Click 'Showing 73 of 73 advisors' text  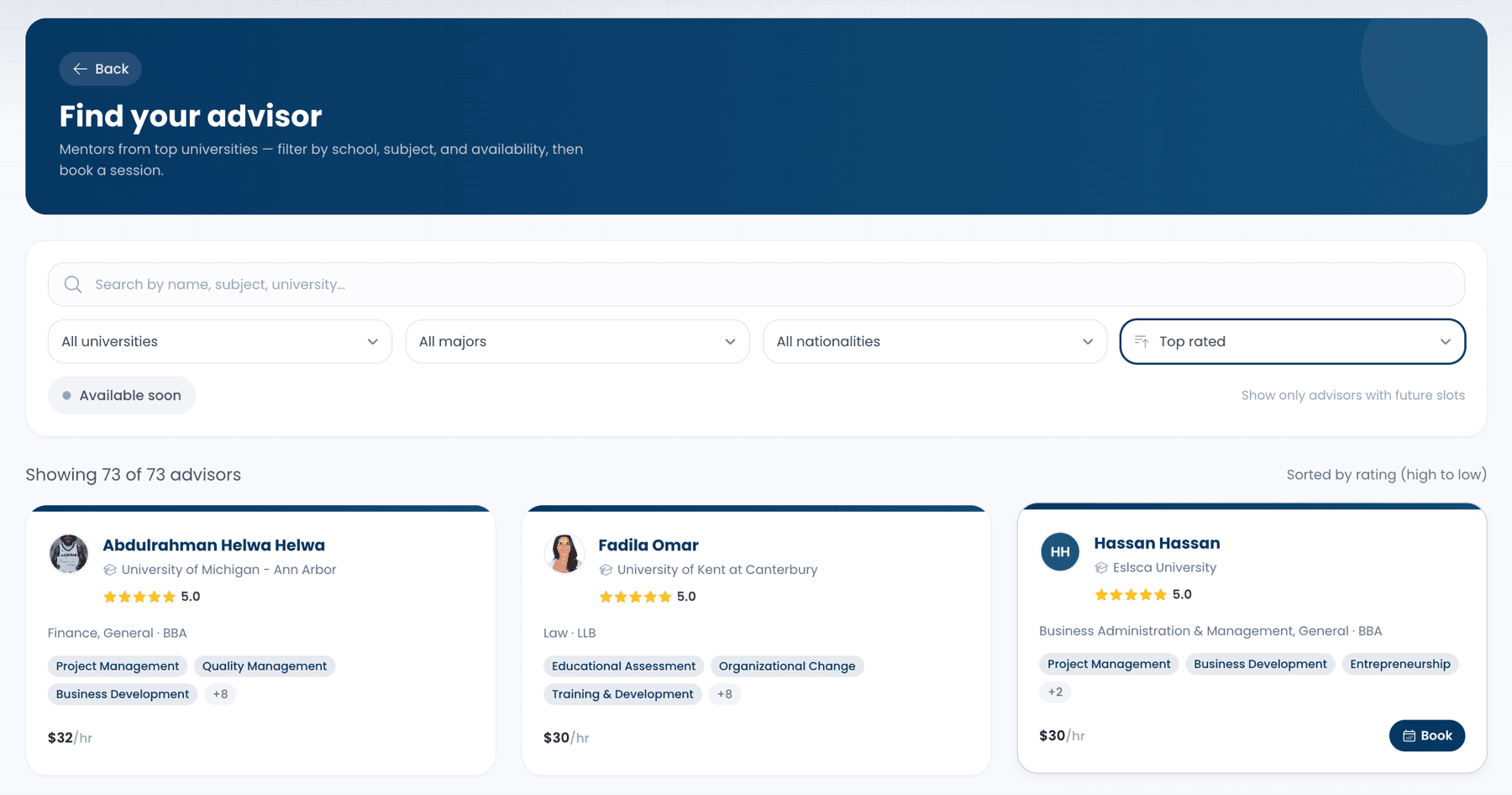pos(134,475)
